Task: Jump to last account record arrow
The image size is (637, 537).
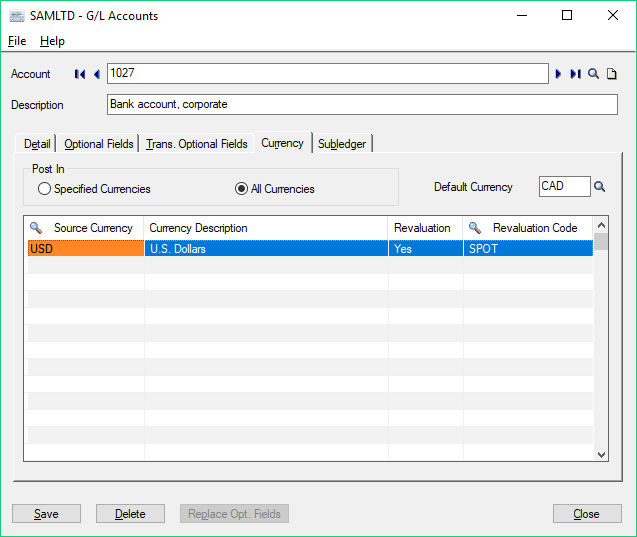Action: (575, 74)
